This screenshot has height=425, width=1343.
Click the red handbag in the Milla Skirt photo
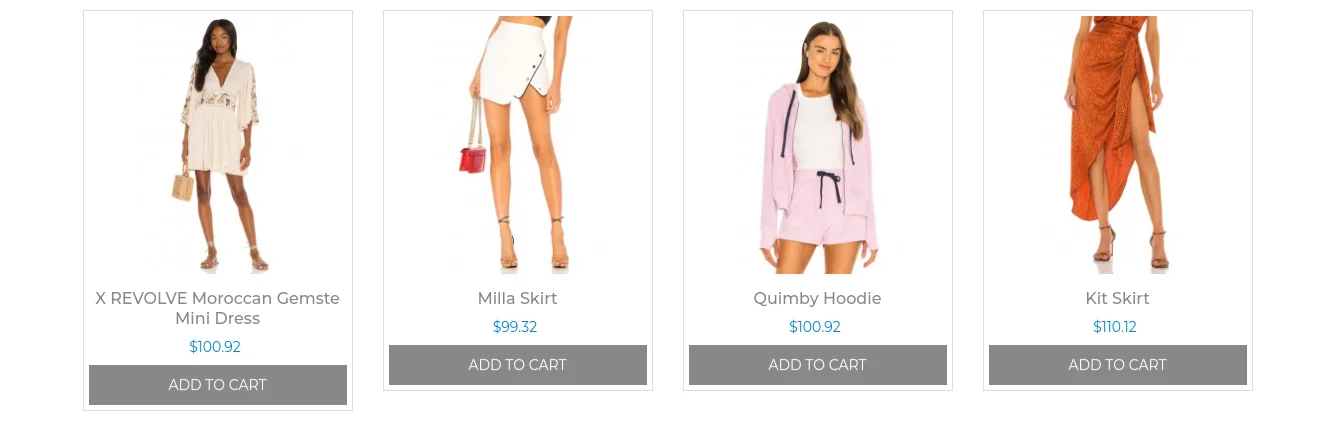(x=473, y=159)
